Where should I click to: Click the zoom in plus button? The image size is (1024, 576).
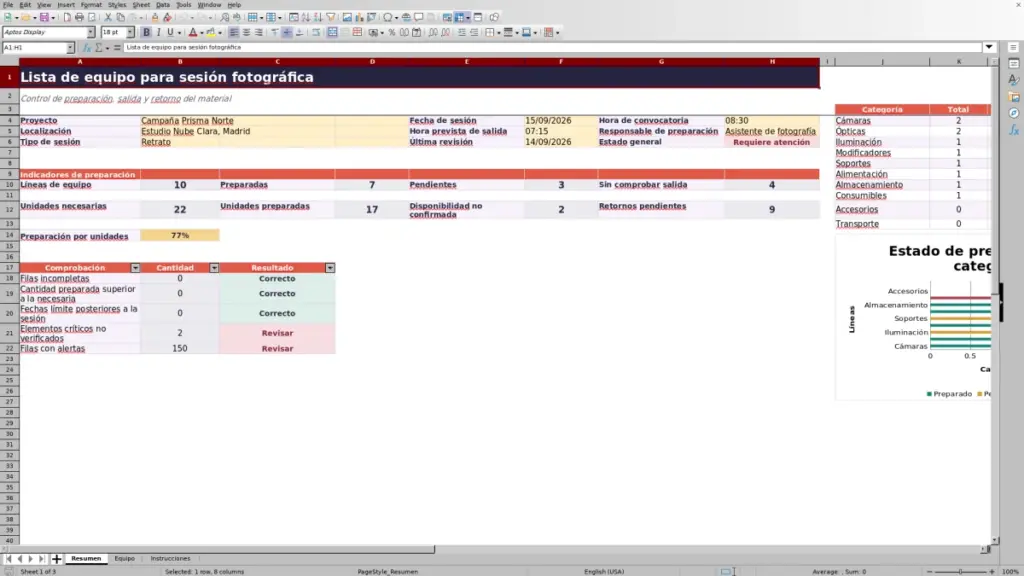pos(992,572)
